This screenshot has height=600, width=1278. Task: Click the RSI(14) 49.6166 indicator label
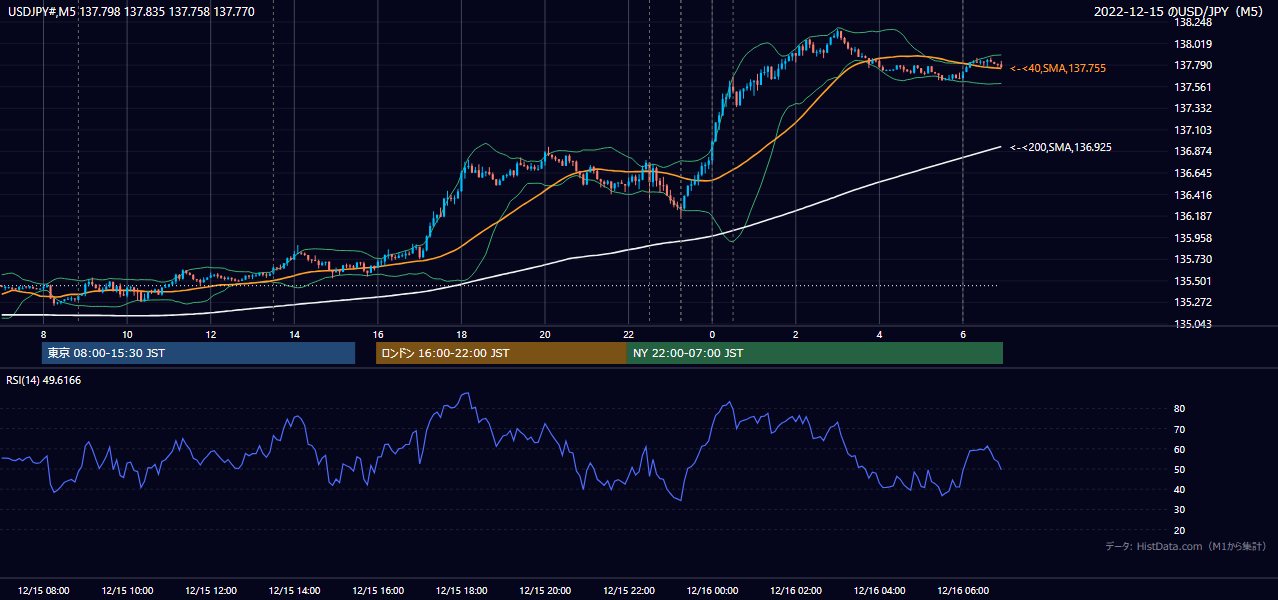click(x=44, y=380)
